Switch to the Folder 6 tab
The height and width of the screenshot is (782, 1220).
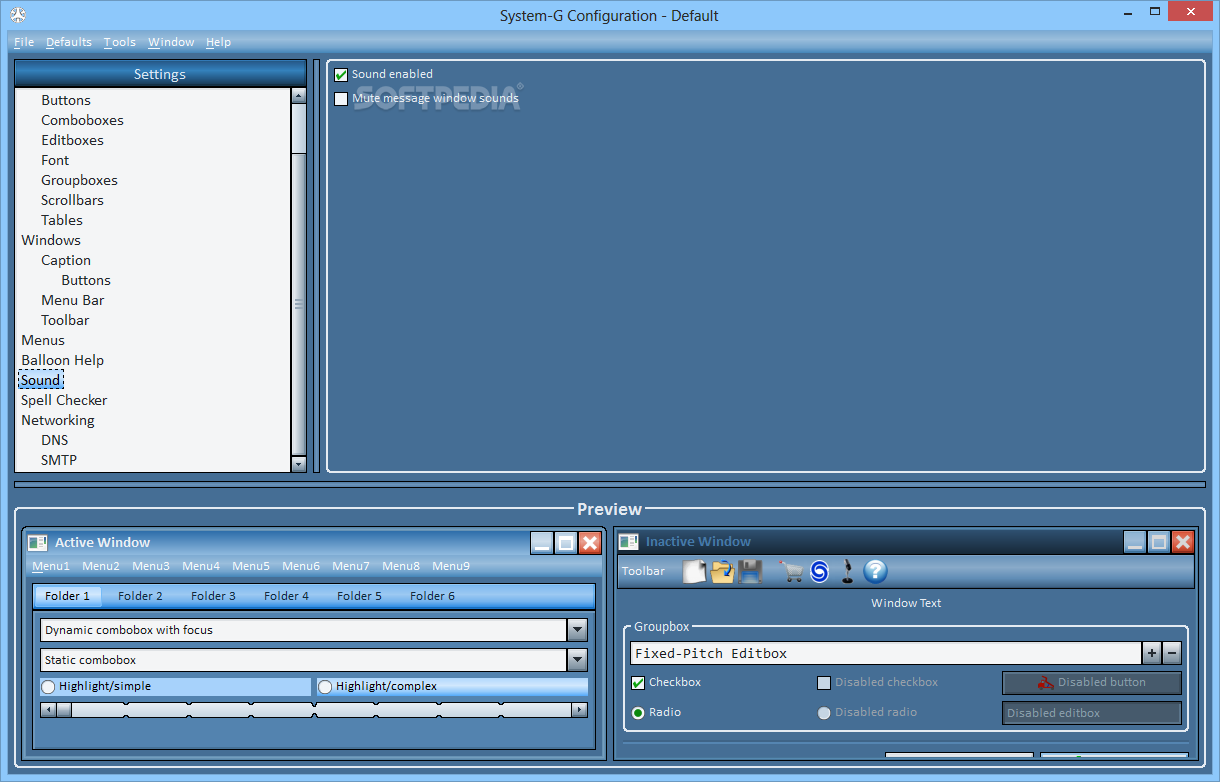432,596
